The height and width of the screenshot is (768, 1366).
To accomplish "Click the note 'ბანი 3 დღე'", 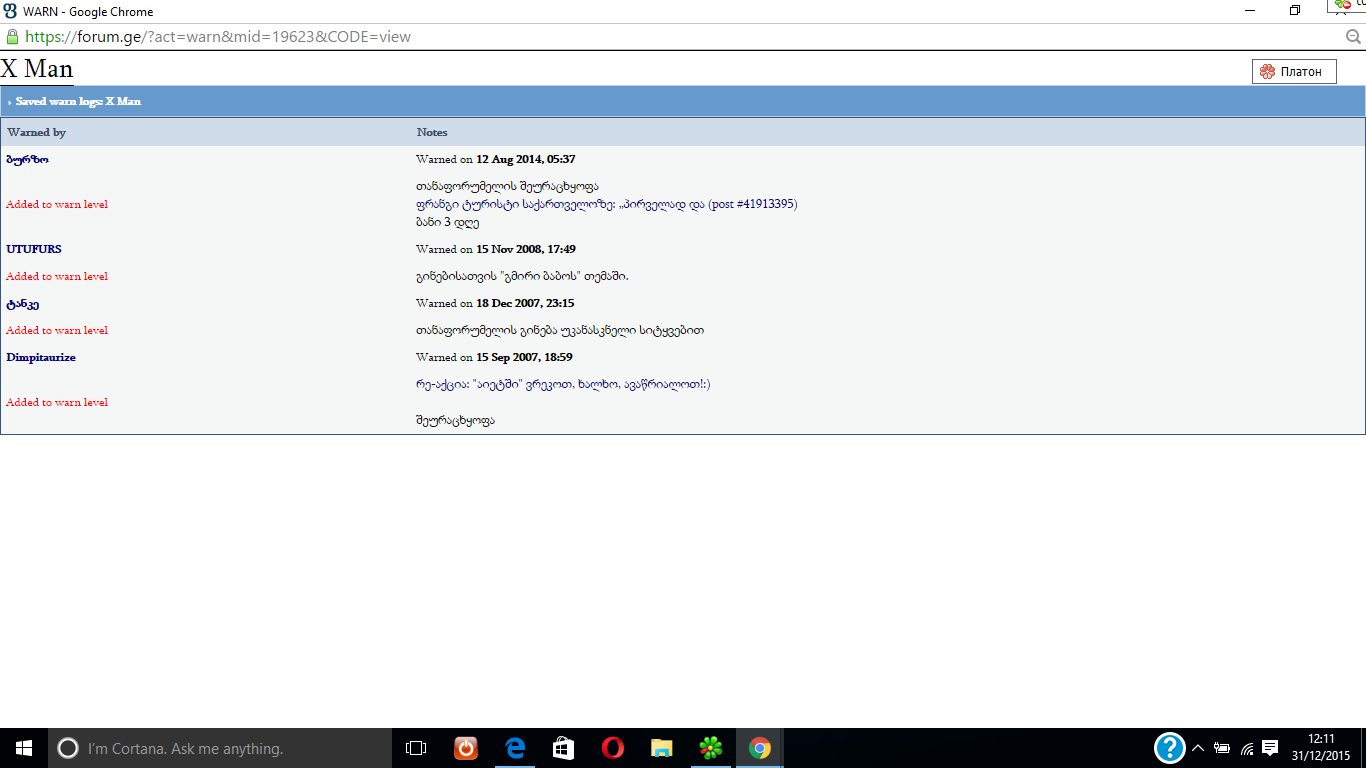I will [x=447, y=222].
